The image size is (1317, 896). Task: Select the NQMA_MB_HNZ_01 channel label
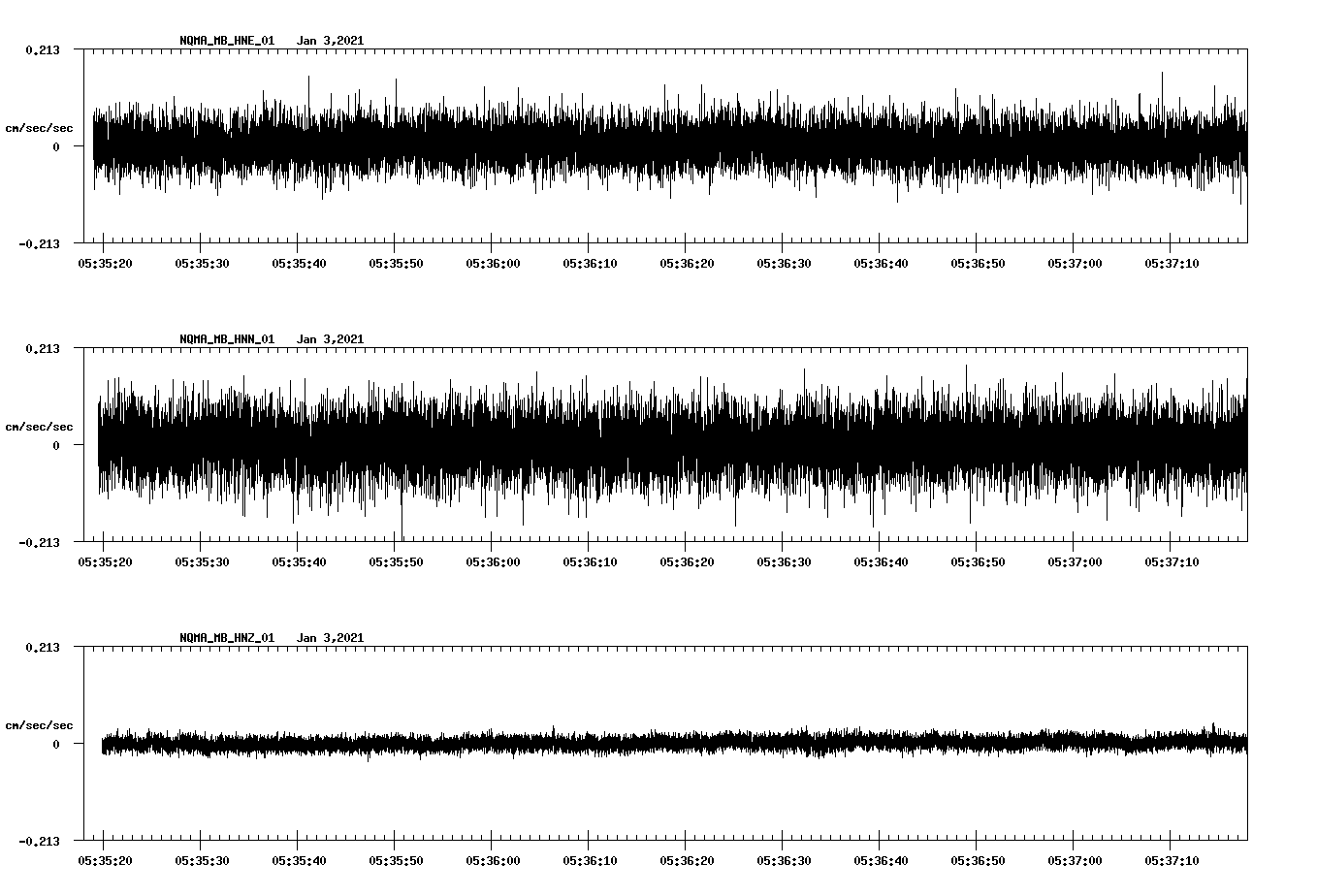(226, 636)
